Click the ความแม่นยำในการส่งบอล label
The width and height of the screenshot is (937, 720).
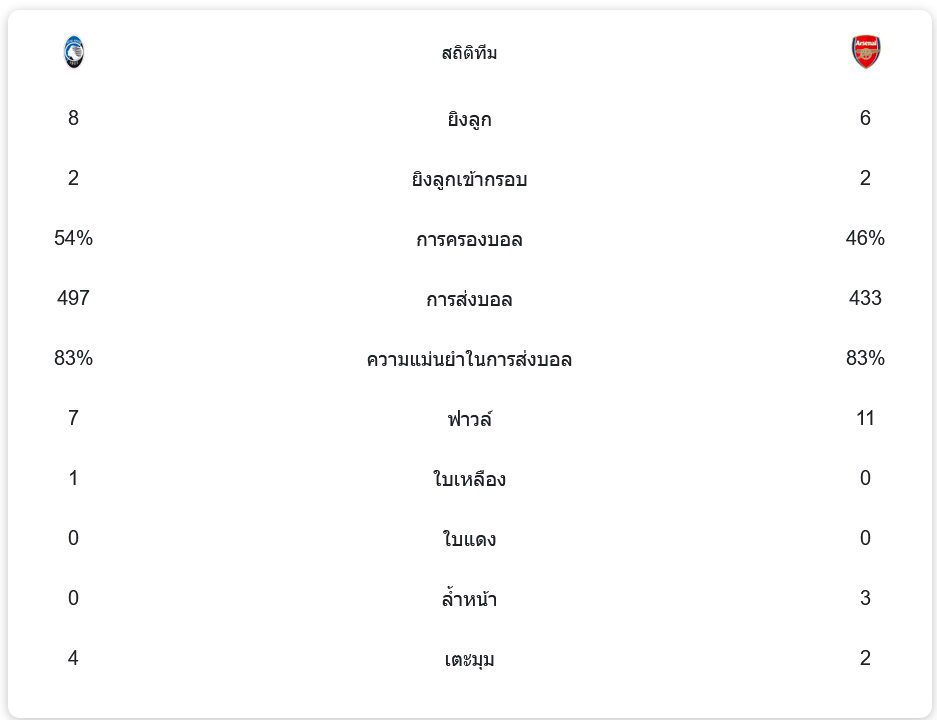pyautogui.click(x=469, y=360)
